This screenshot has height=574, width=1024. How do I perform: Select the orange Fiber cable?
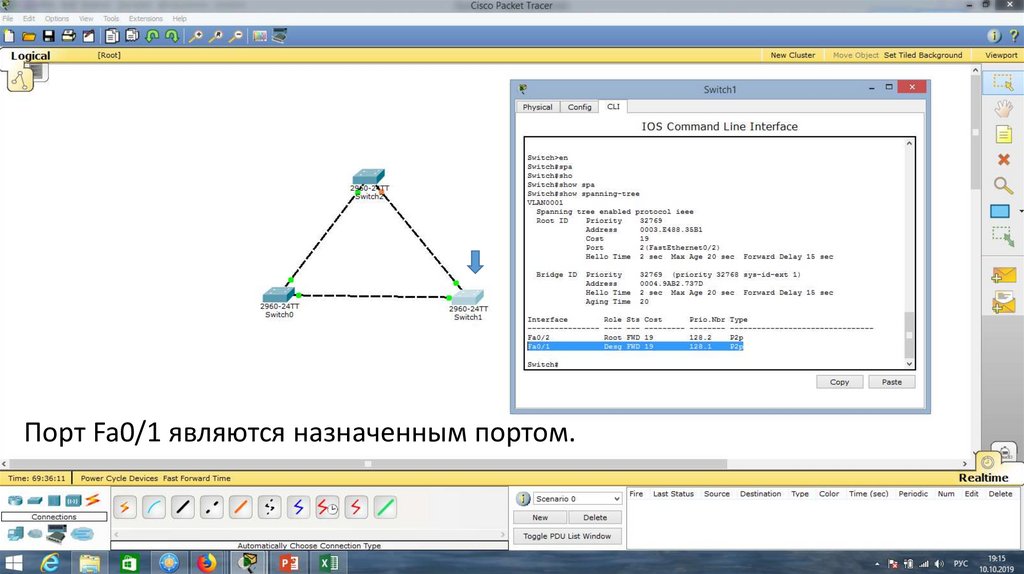240,507
